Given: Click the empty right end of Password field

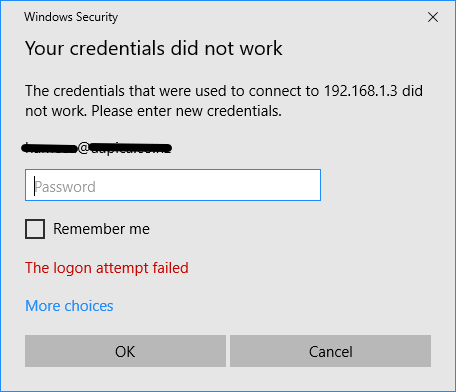Looking at the screenshot, I should click(x=267, y=185).
